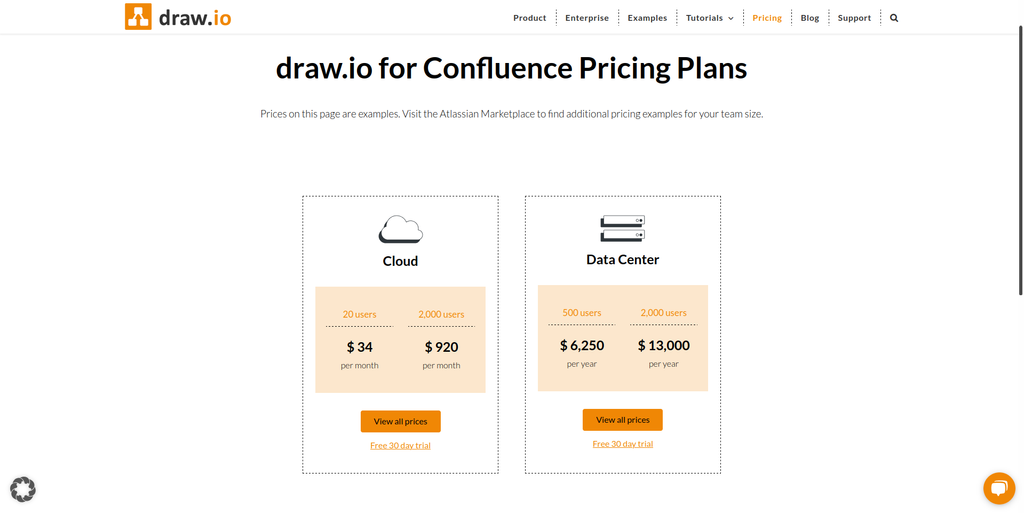
Task: Open the cookie settings badge
Action: click(23, 489)
